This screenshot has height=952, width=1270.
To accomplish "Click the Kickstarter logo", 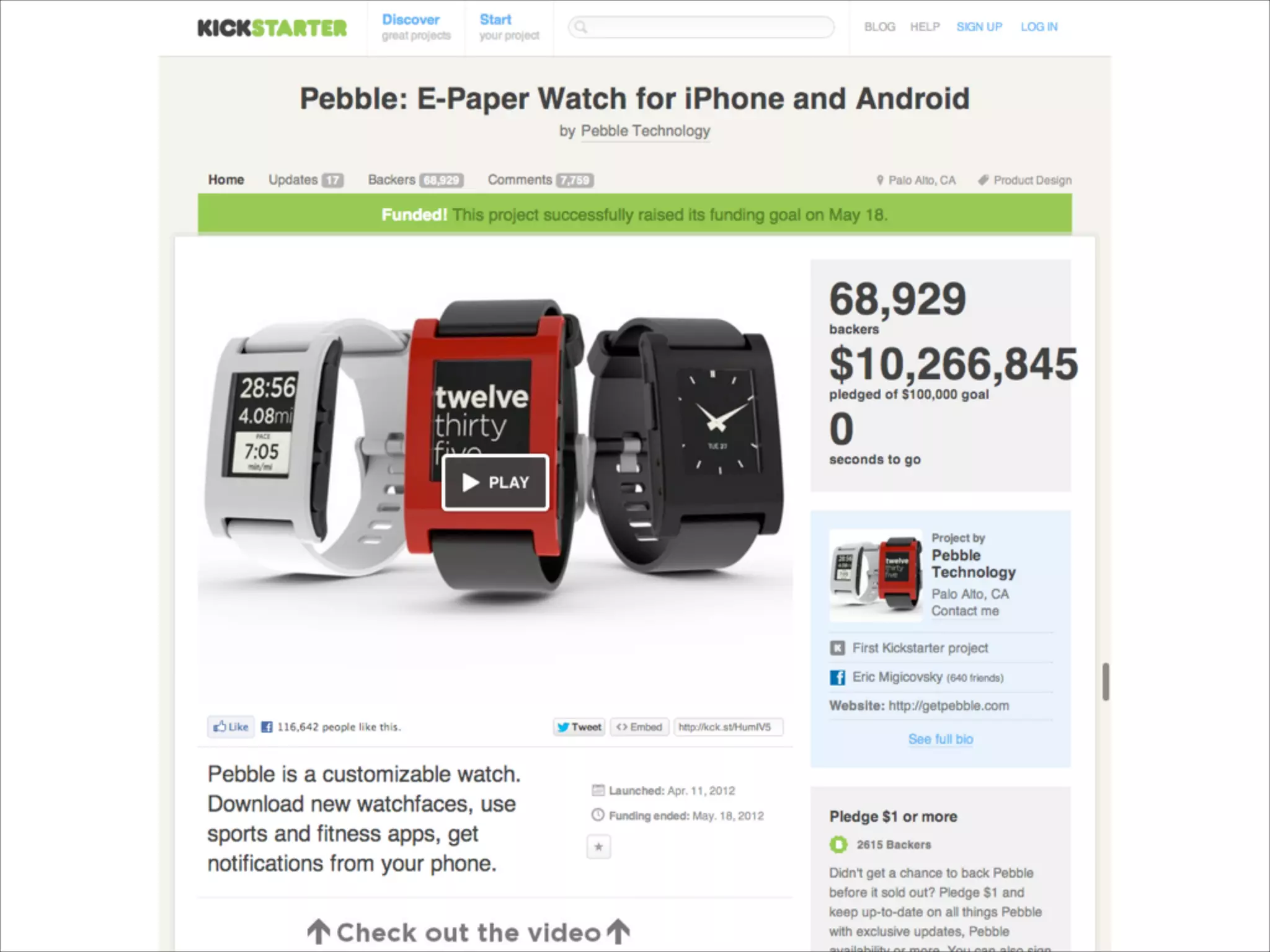I will point(272,28).
